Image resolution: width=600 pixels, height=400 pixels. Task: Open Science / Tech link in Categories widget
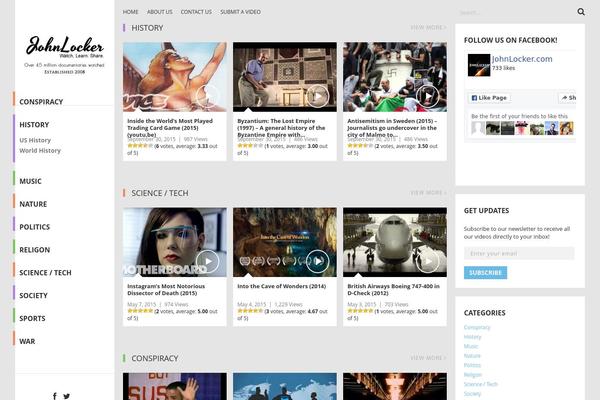[x=481, y=384]
